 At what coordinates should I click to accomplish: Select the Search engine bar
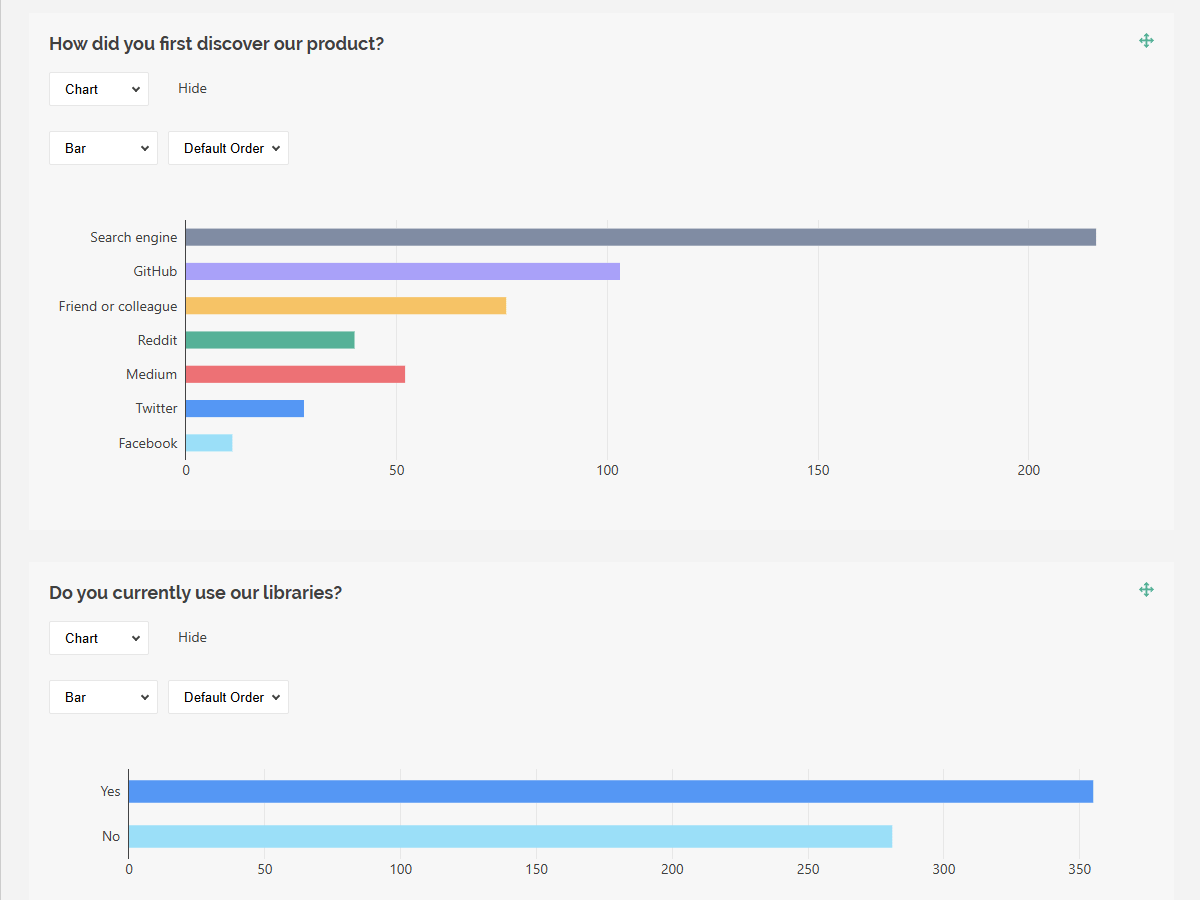coord(640,237)
